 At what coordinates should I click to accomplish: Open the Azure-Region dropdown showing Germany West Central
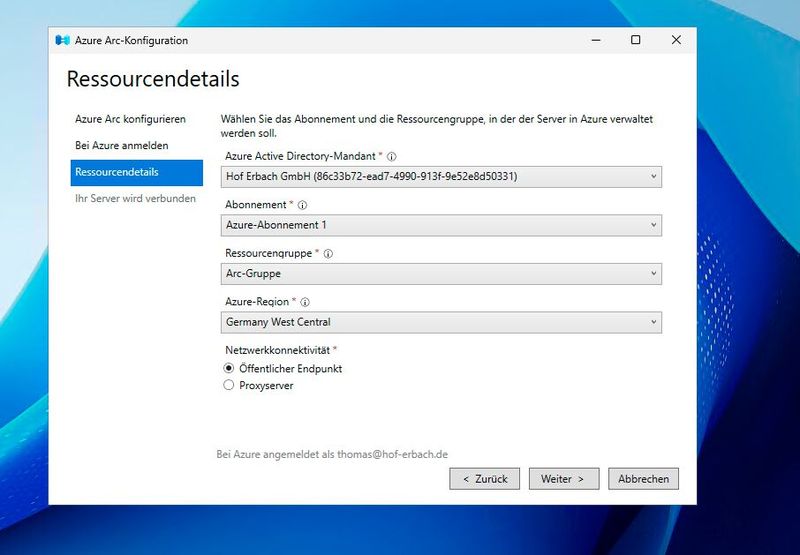tap(441, 322)
